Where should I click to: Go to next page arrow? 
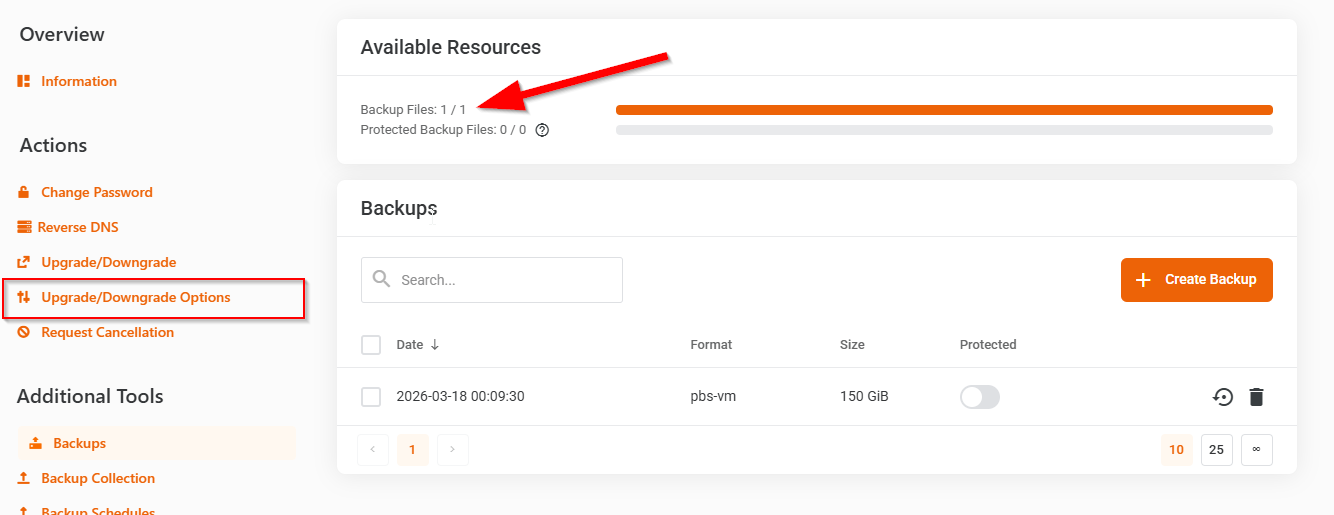[x=452, y=450]
